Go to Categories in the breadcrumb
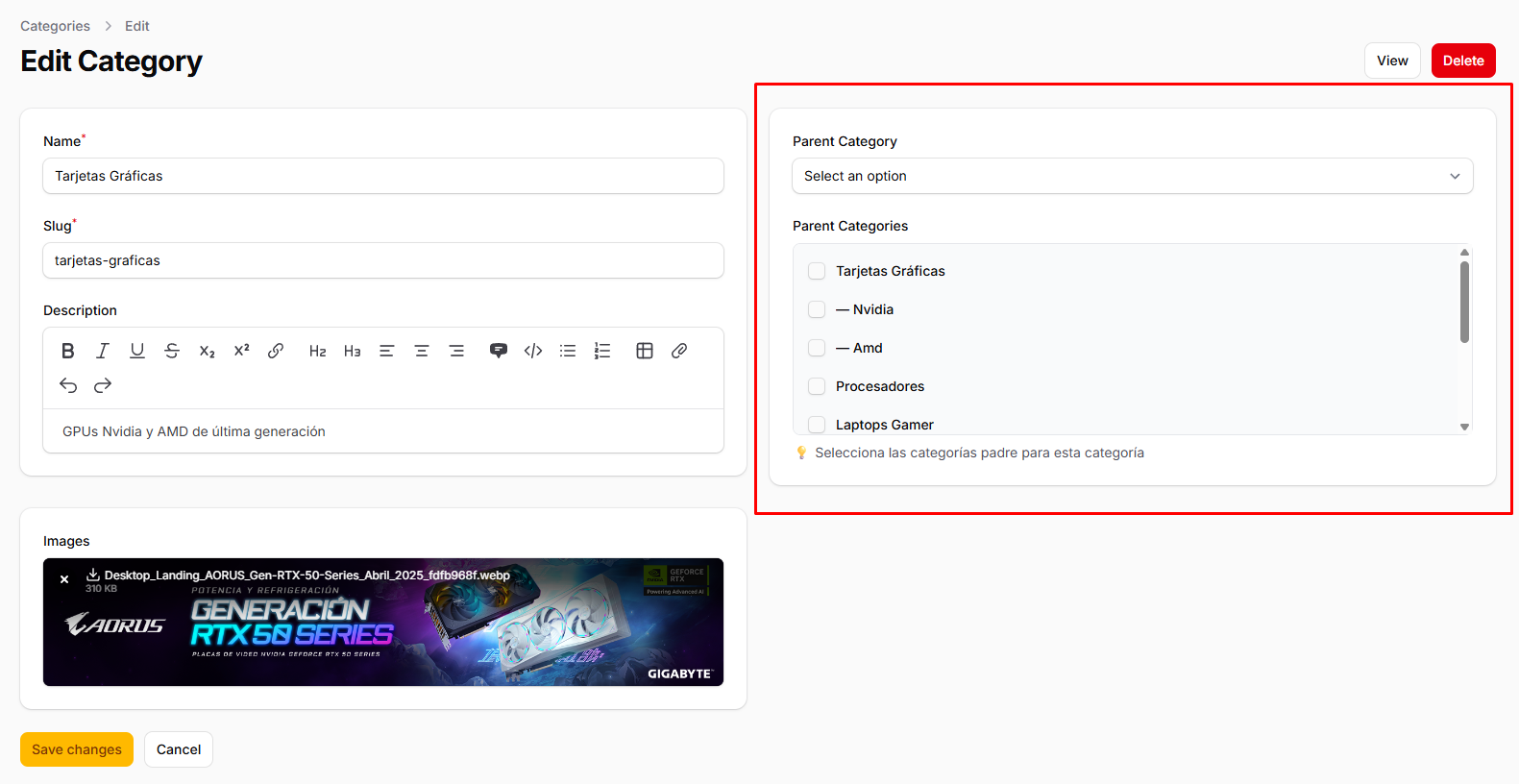 click(x=55, y=26)
